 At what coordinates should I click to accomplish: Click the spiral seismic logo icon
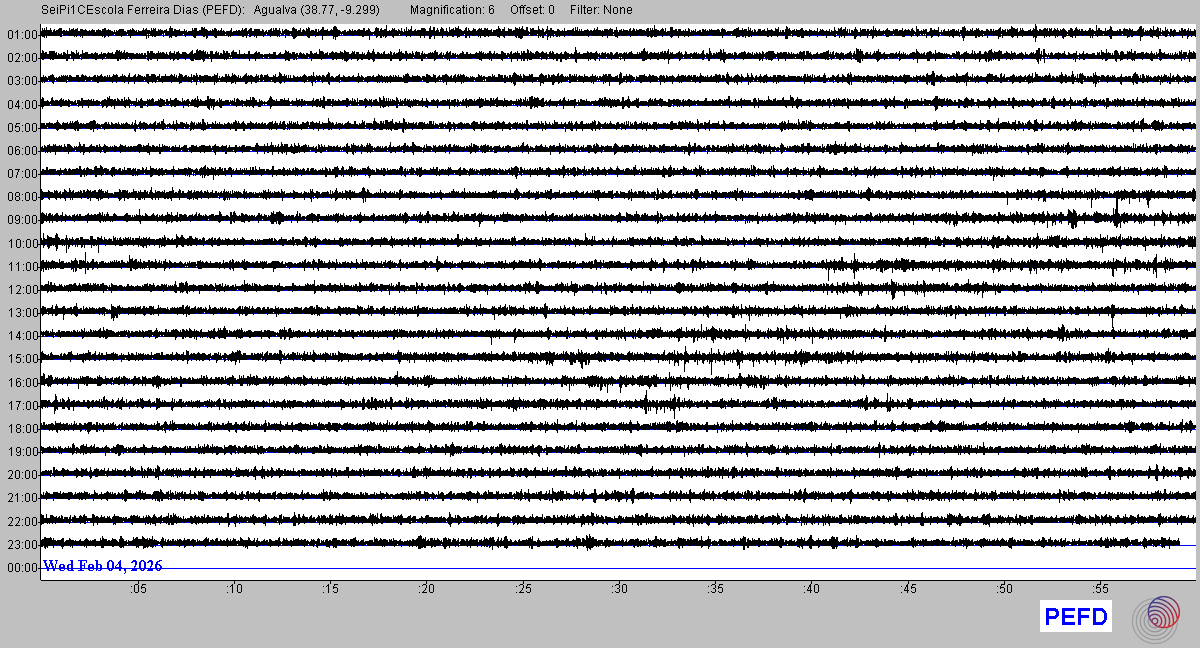coord(1156,617)
